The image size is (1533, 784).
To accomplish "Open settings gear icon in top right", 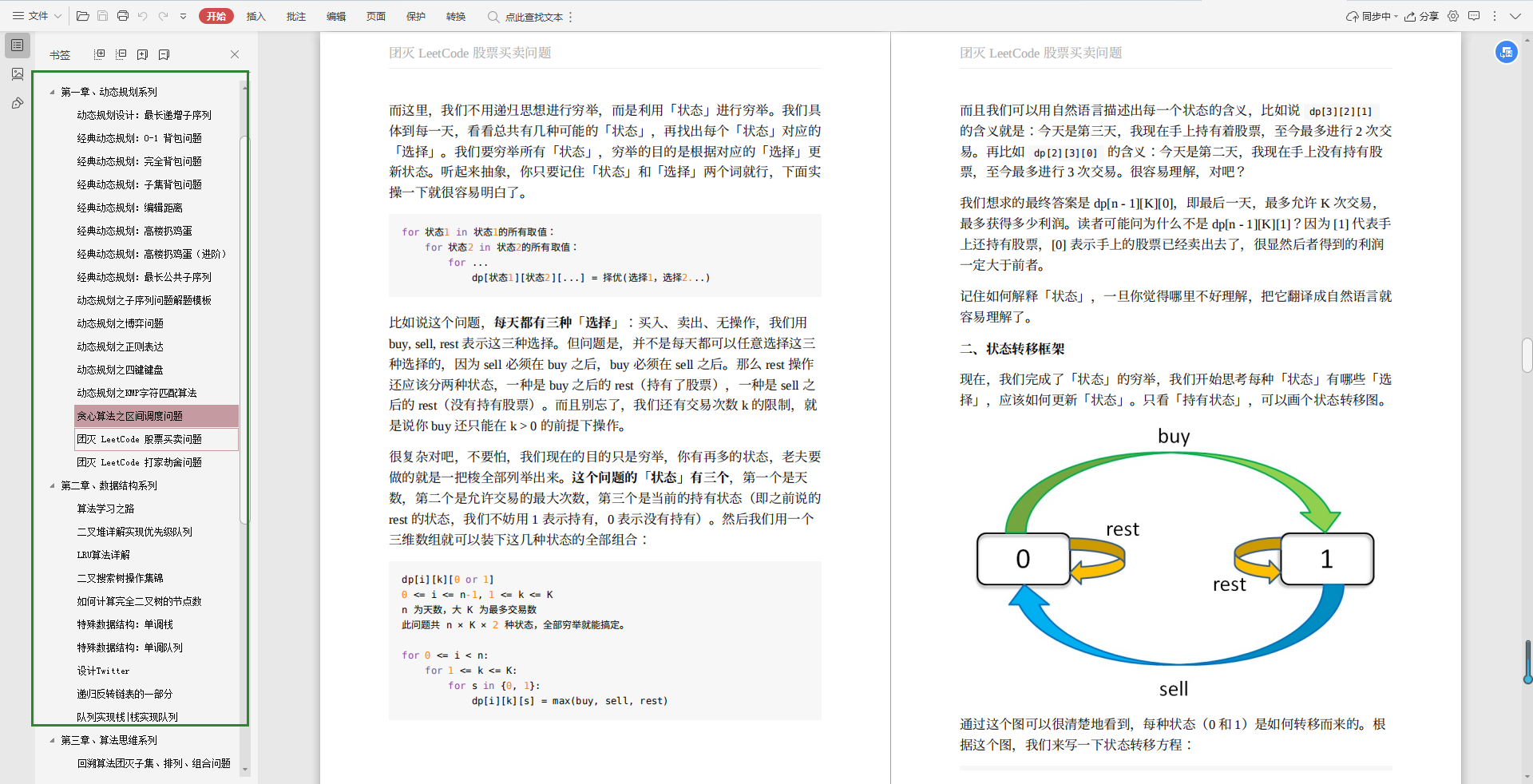I will [x=1453, y=16].
